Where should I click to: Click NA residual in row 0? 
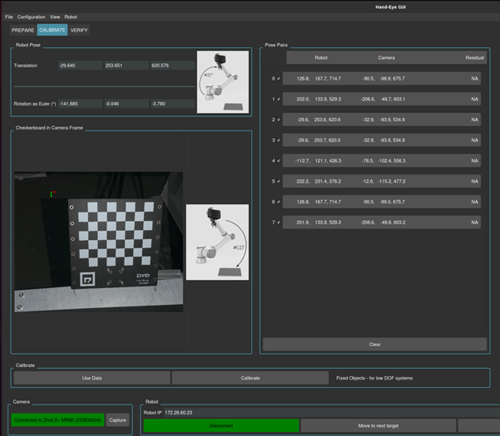tap(475, 79)
